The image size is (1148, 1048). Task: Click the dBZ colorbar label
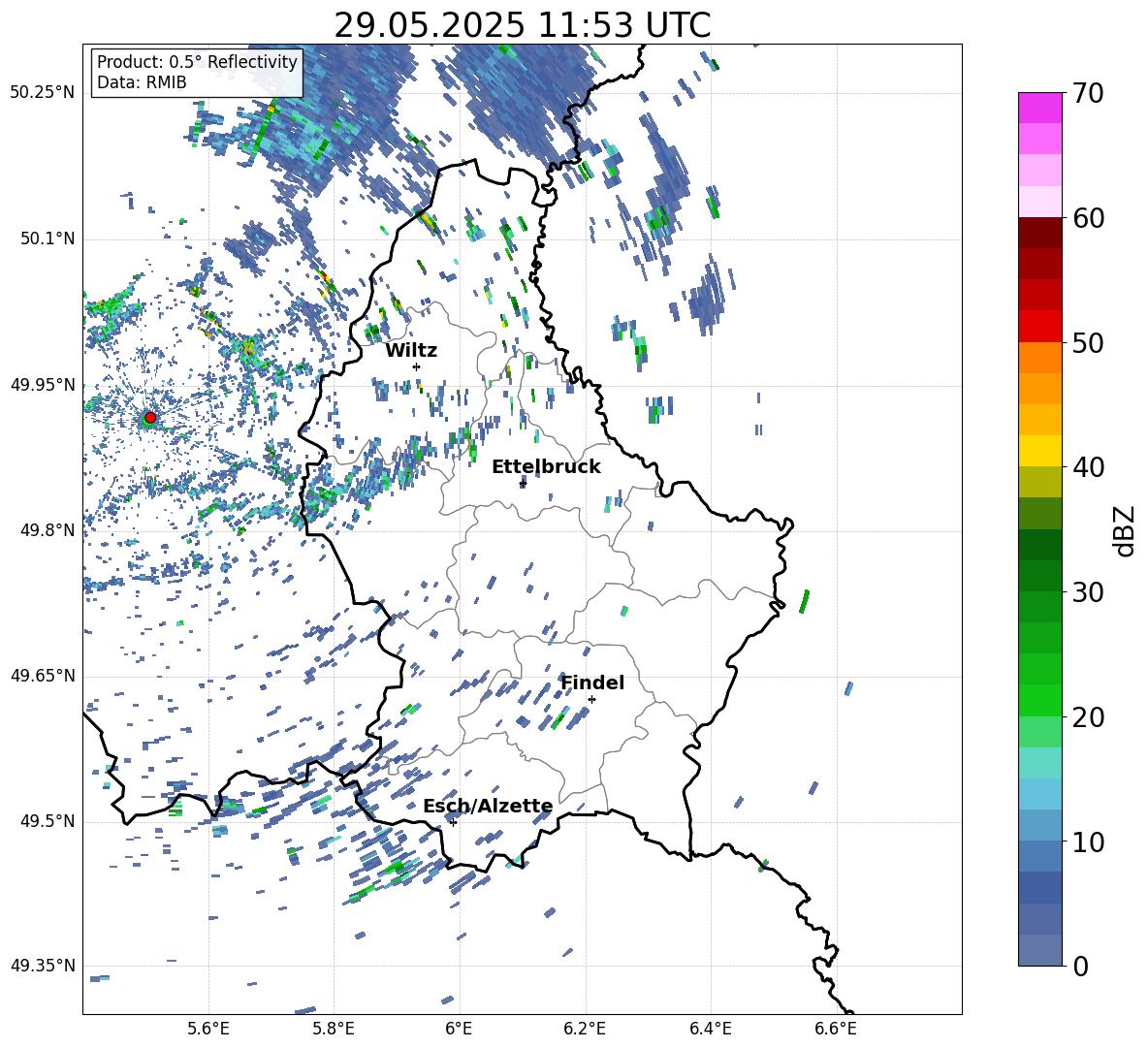tap(1126, 530)
